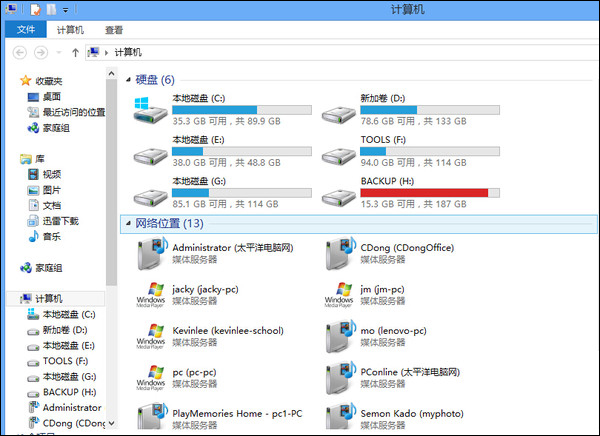This screenshot has width=600, height=436.
Task: Click the 本地磁盘 (C:) usage bar
Action: click(241, 110)
